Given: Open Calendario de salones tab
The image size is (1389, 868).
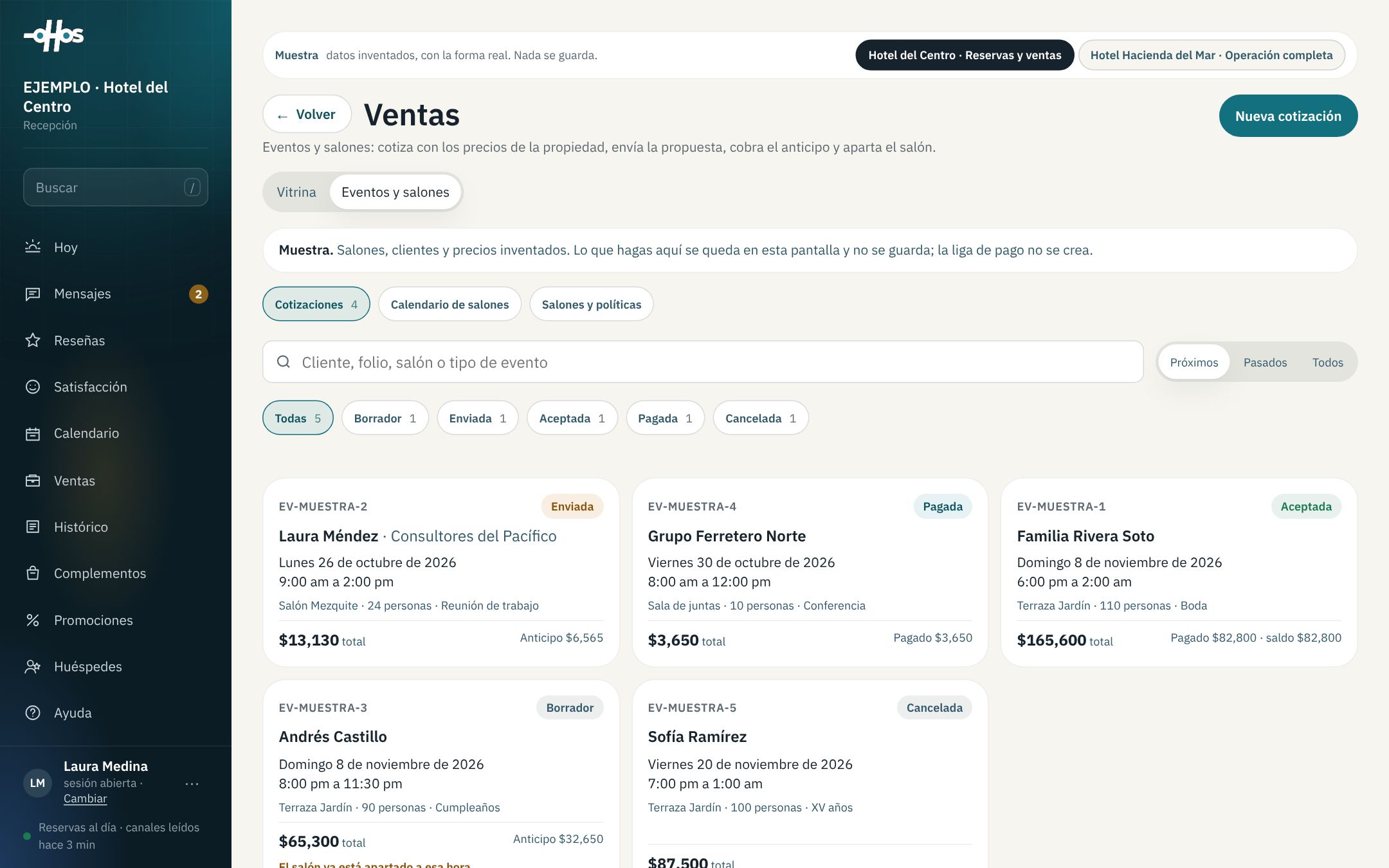Looking at the screenshot, I should point(449,304).
